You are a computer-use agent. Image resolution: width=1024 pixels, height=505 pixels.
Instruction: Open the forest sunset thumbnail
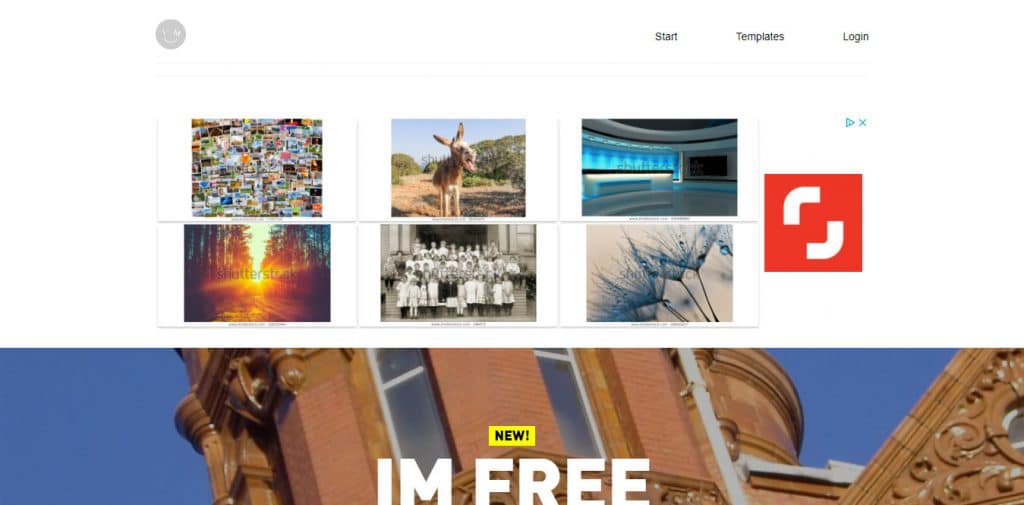(257, 273)
